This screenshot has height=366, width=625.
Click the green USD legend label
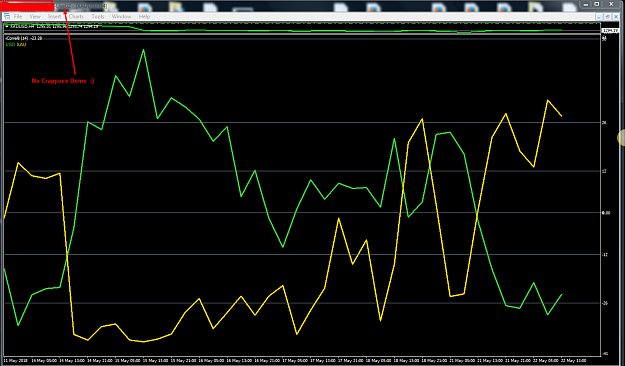pos(10,44)
